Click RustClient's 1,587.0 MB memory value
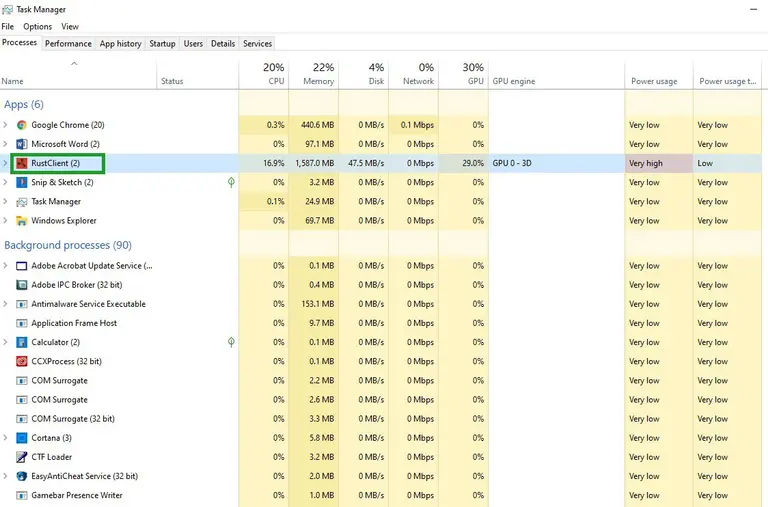The width and height of the screenshot is (768, 507). pyautogui.click(x=314, y=163)
